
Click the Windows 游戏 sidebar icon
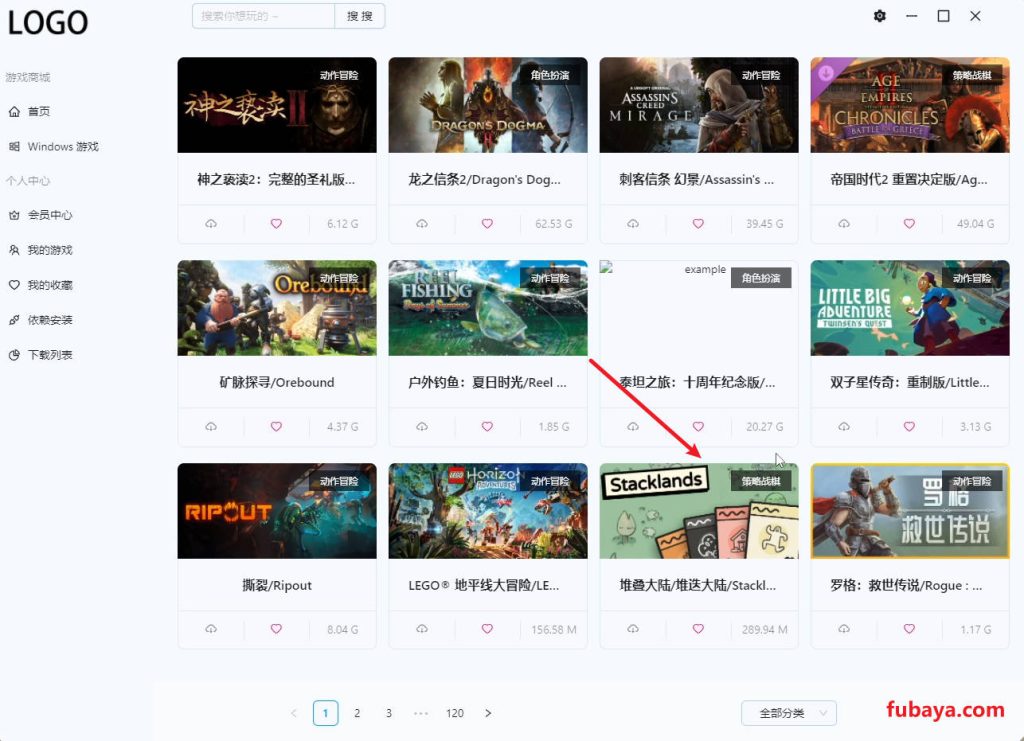(x=14, y=146)
